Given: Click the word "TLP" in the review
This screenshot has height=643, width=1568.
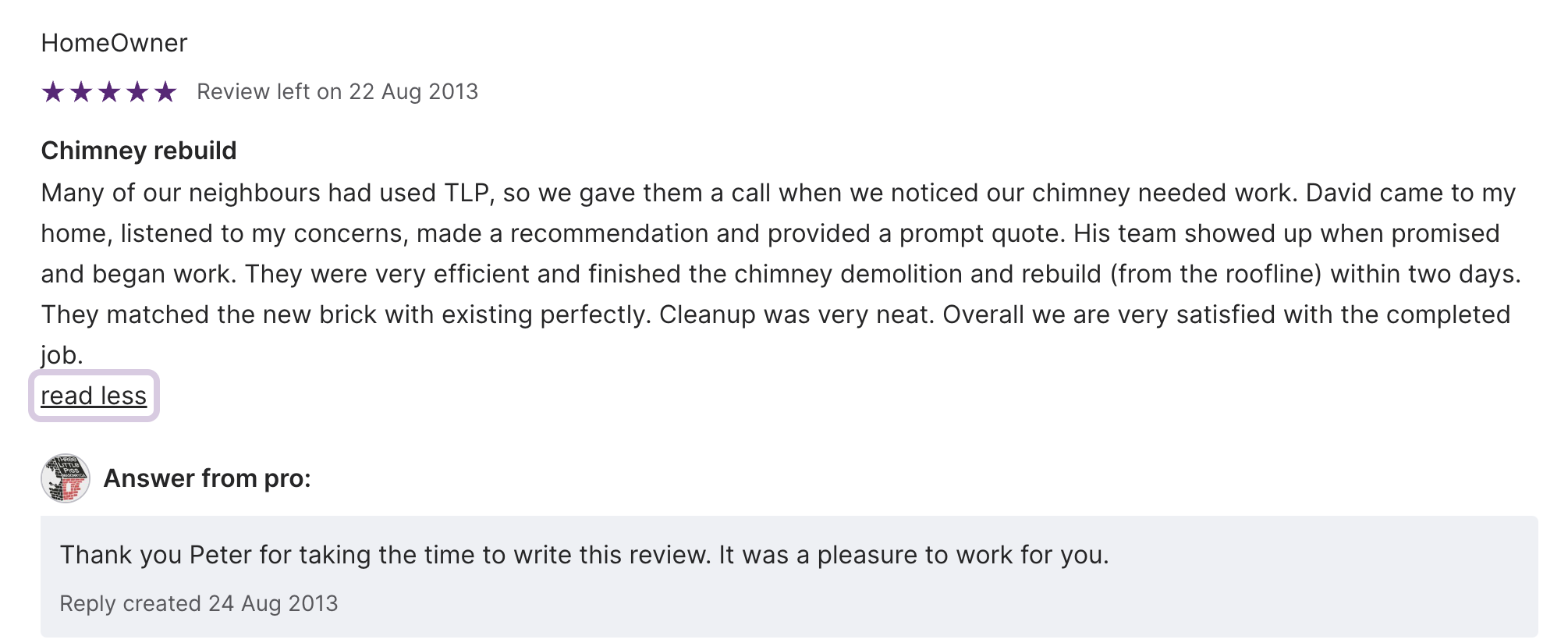Looking at the screenshot, I should [x=468, y=193].
